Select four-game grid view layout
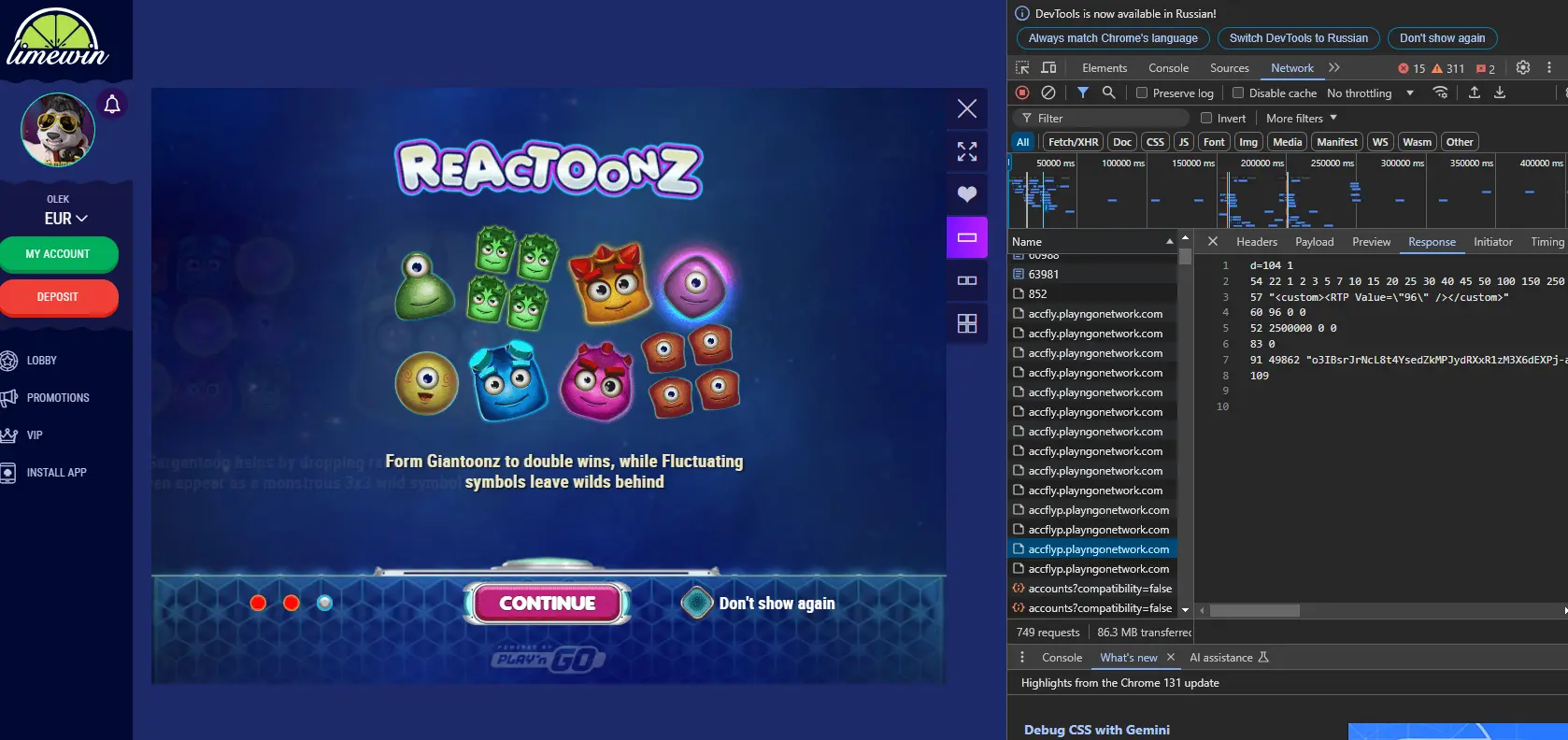 coord(967,323)
